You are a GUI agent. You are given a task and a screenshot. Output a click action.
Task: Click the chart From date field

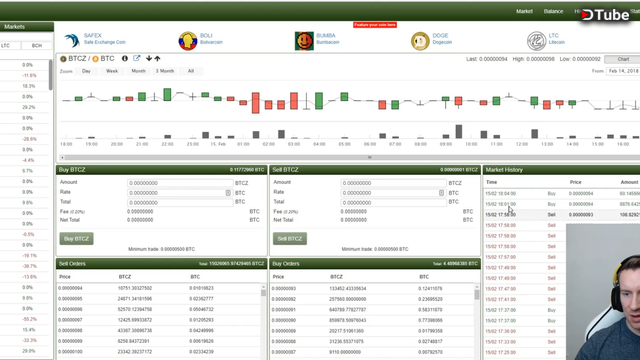coord(623,71)
